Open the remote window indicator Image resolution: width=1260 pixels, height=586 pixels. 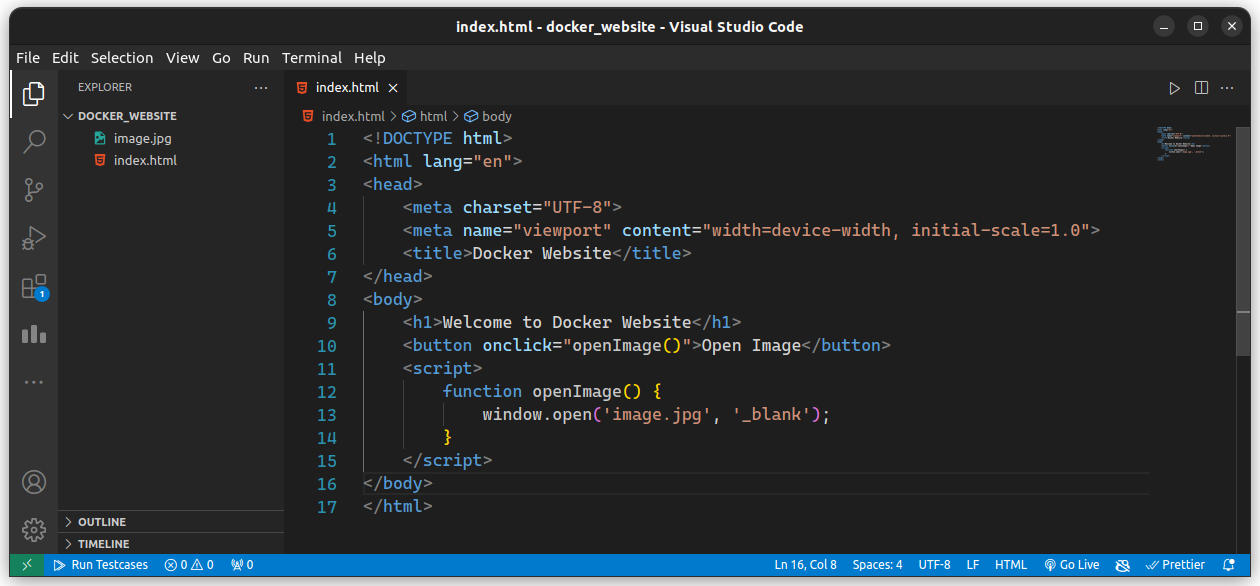click(27, 565)
